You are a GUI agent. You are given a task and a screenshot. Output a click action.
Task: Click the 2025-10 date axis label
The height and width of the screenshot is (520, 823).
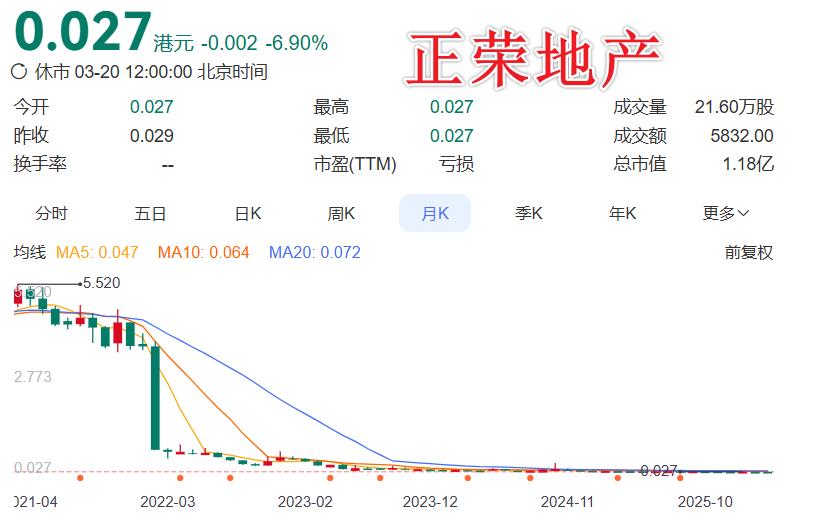pyautogui.click(x=705, y=502)
